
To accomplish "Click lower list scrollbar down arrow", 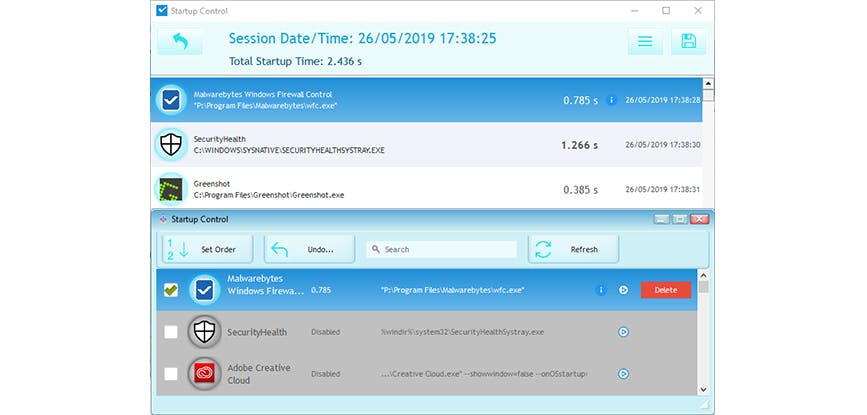I will (703, 390).
